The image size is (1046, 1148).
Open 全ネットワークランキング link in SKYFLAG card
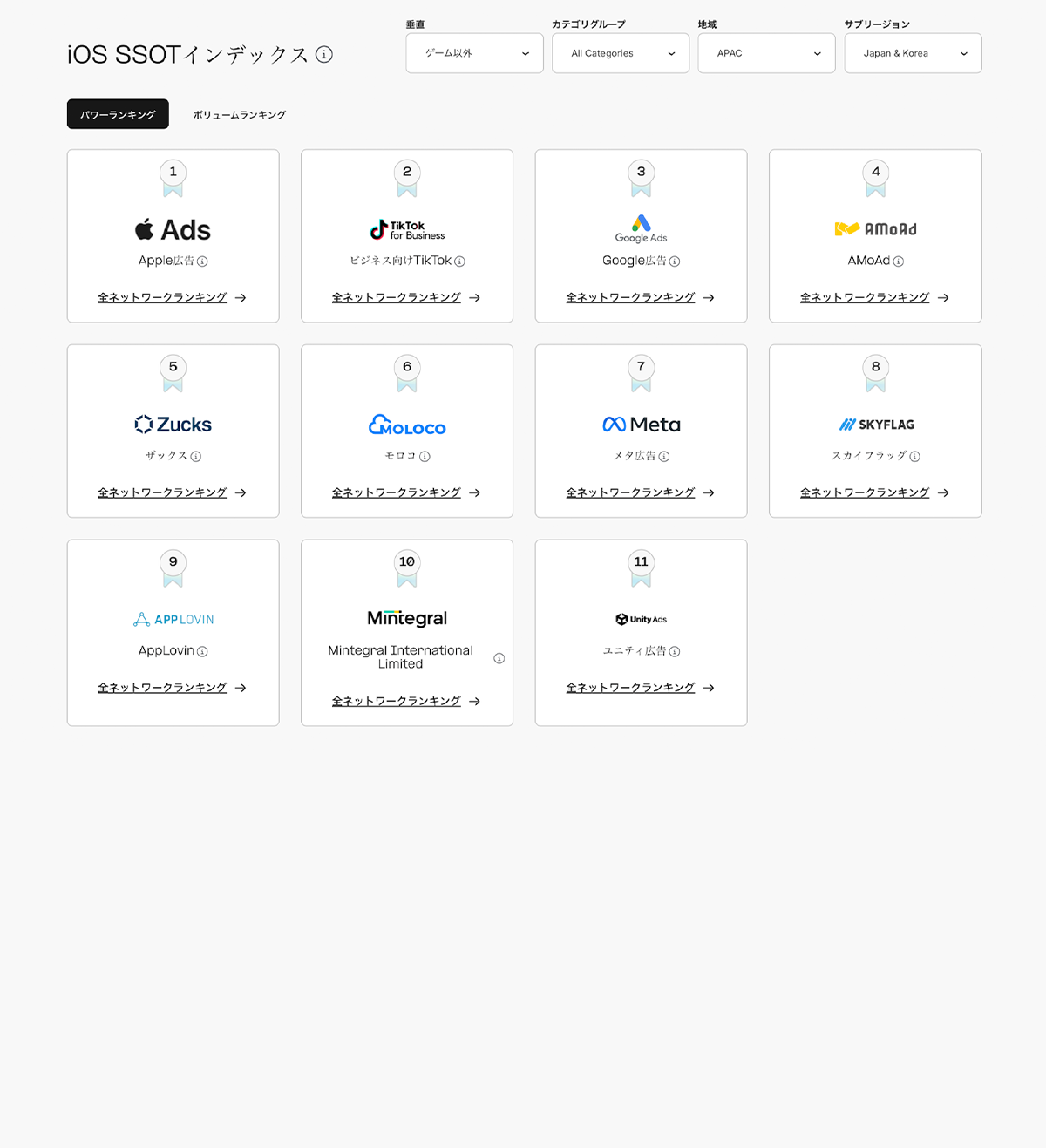(865, 493)
